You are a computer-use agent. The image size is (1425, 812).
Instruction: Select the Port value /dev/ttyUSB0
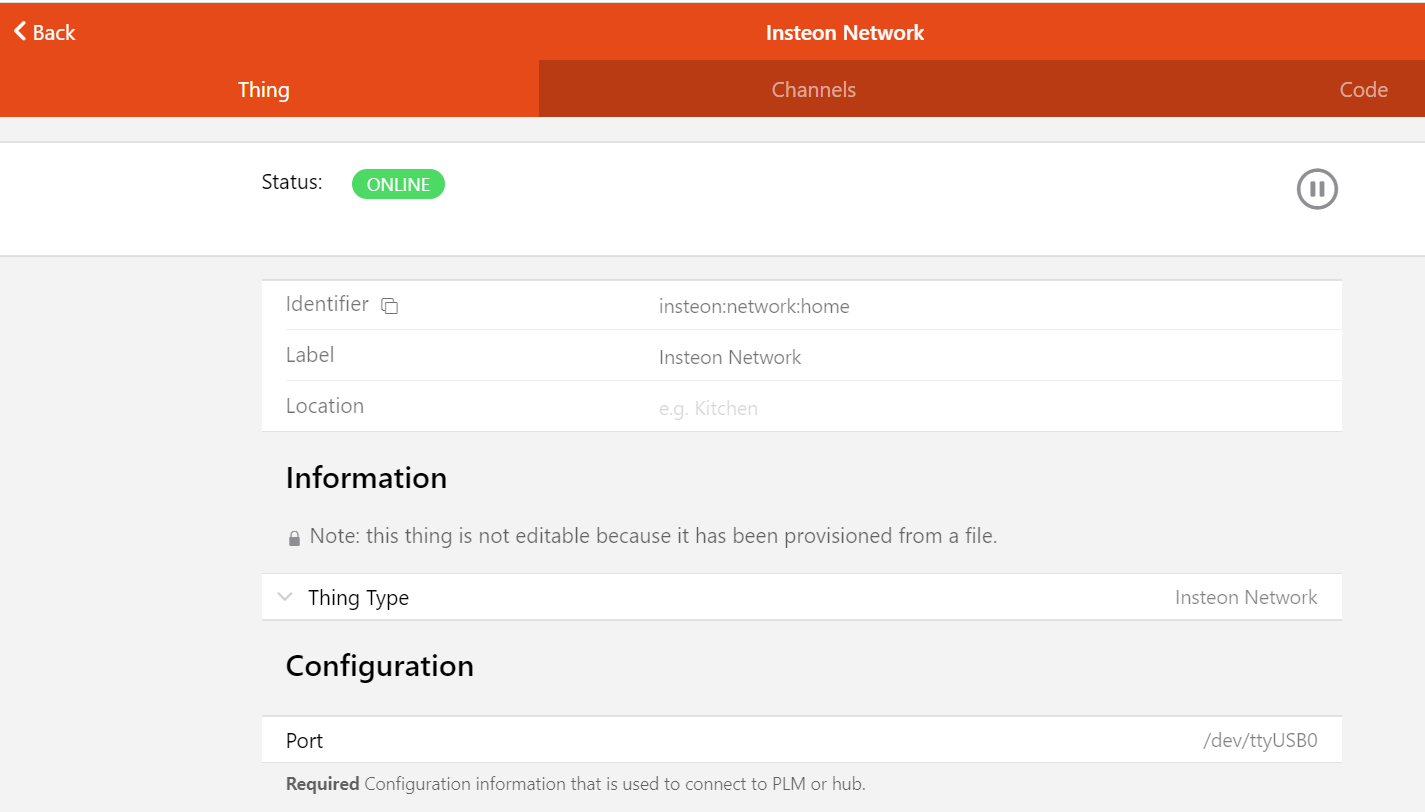point(1260,739)
